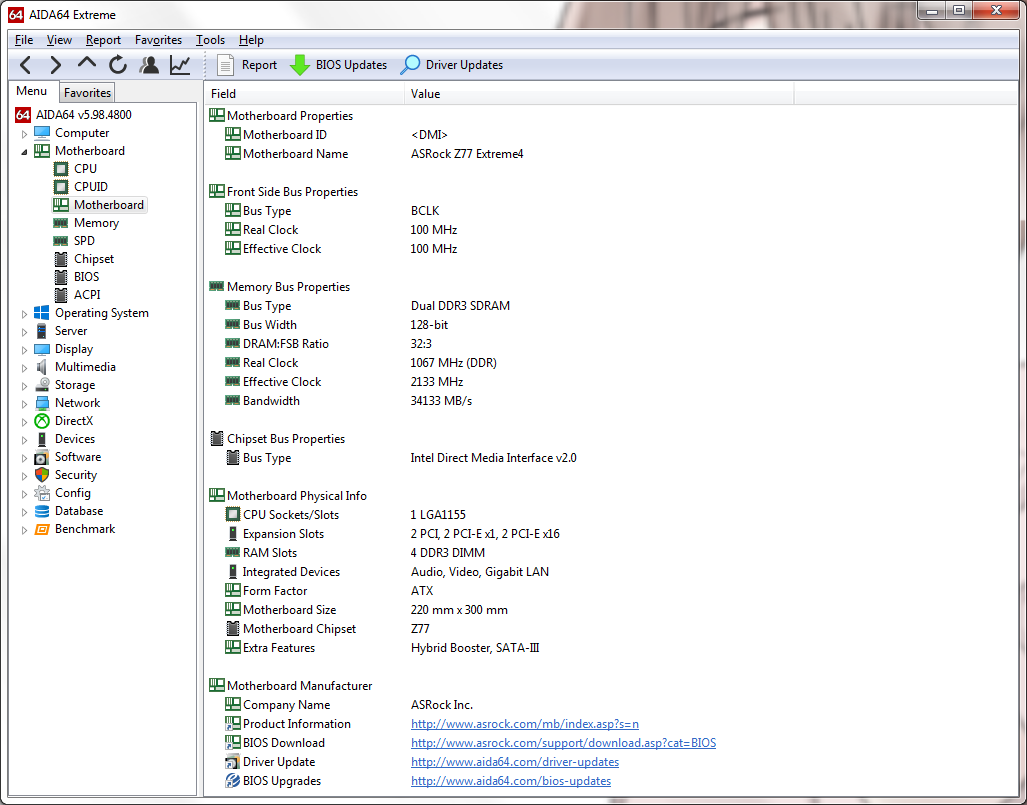Click the AIDA64 app icon in title bar

tap(16, 14)
